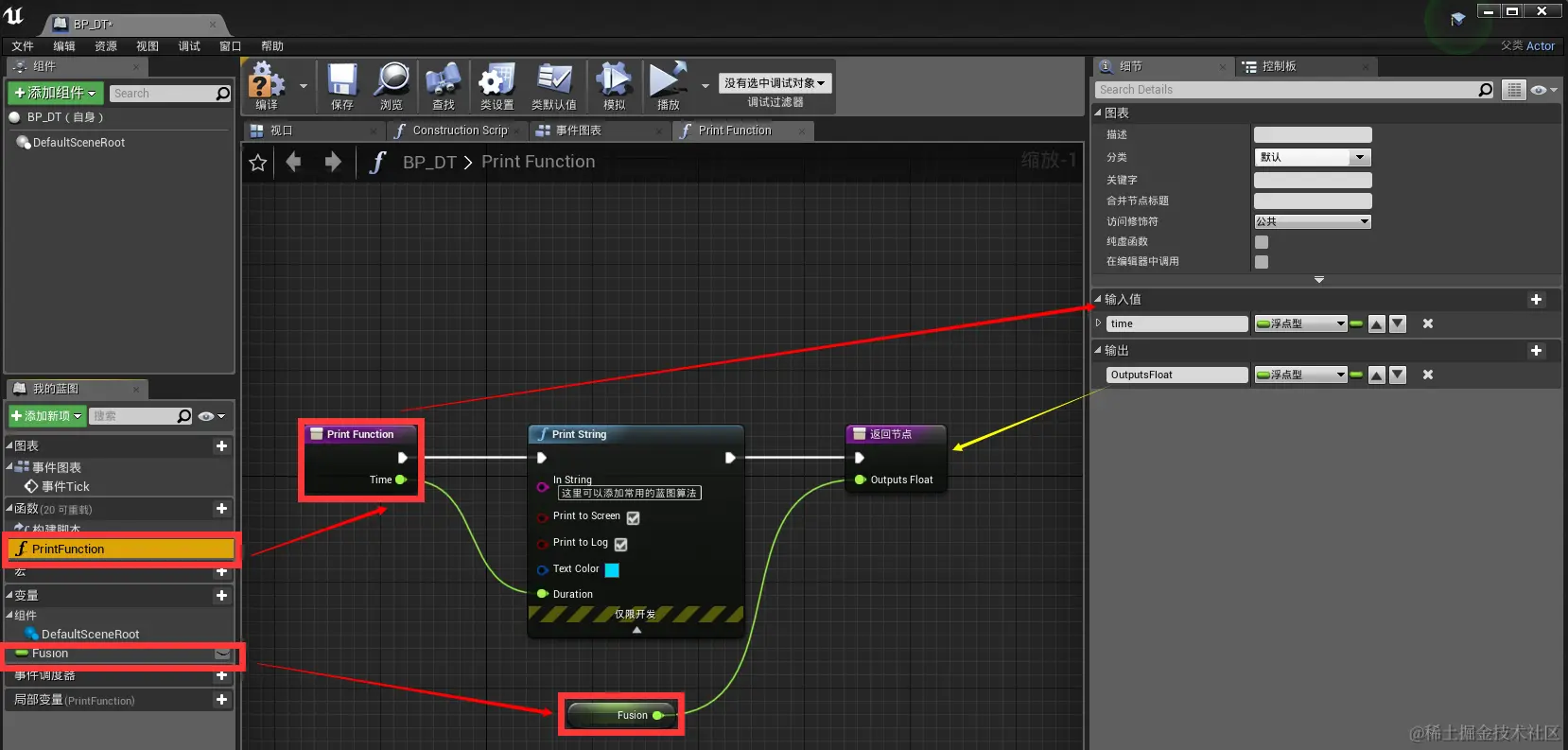Open view options eye in Details panel

(x=1543, y=90)
